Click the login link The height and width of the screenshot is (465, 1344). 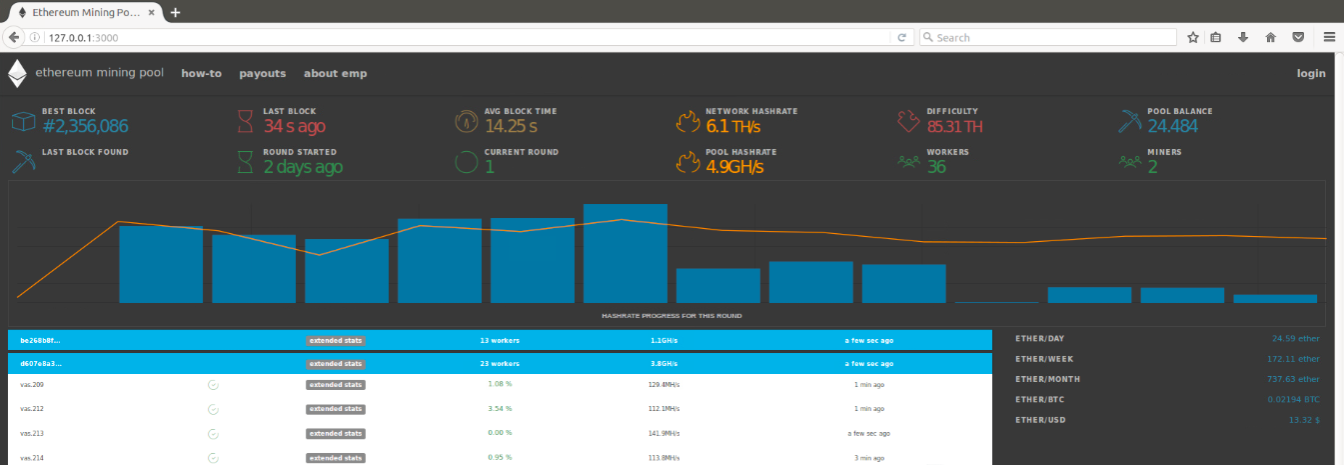(x=1311, y=73)
